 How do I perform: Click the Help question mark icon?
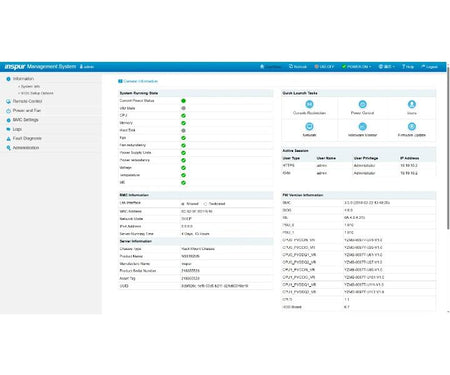point(403,67)
